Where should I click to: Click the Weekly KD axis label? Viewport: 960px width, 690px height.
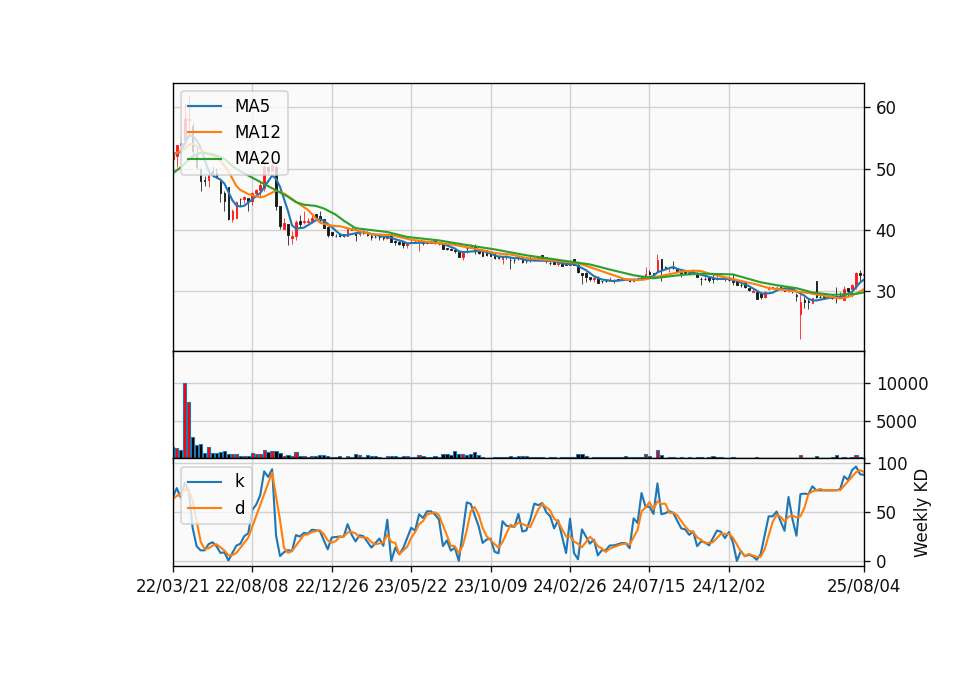[921, 513]
